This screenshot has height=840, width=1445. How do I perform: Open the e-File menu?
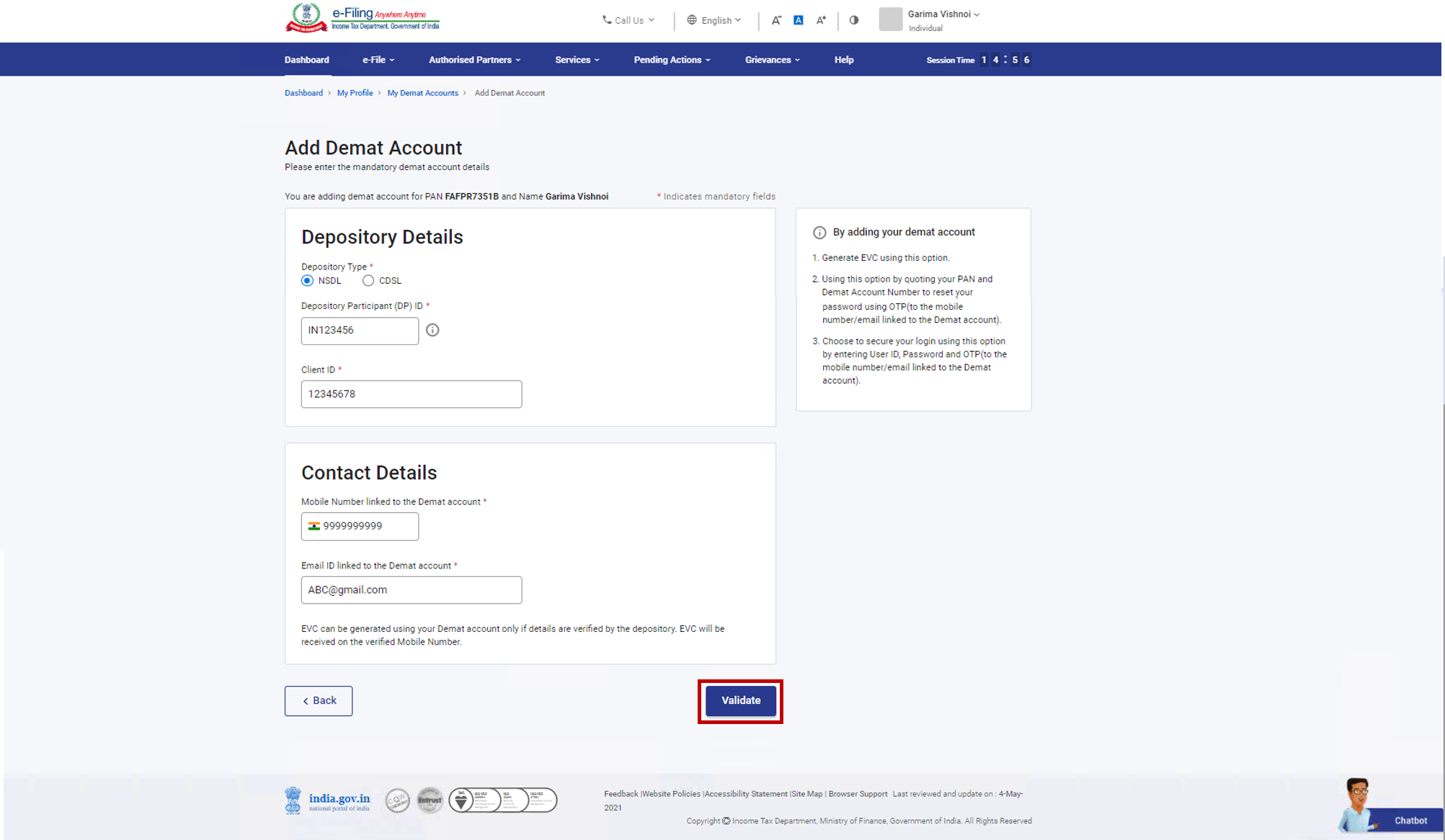378,60
